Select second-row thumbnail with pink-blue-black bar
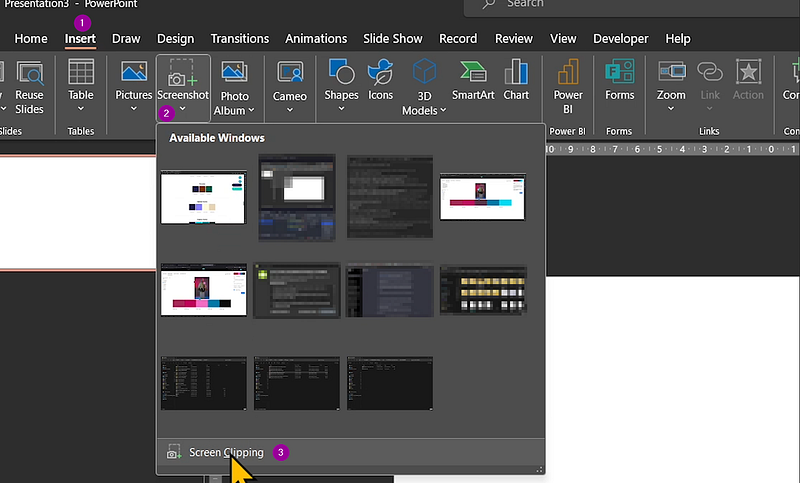Viewport: 800px width, 483px height. click(204, 290)
